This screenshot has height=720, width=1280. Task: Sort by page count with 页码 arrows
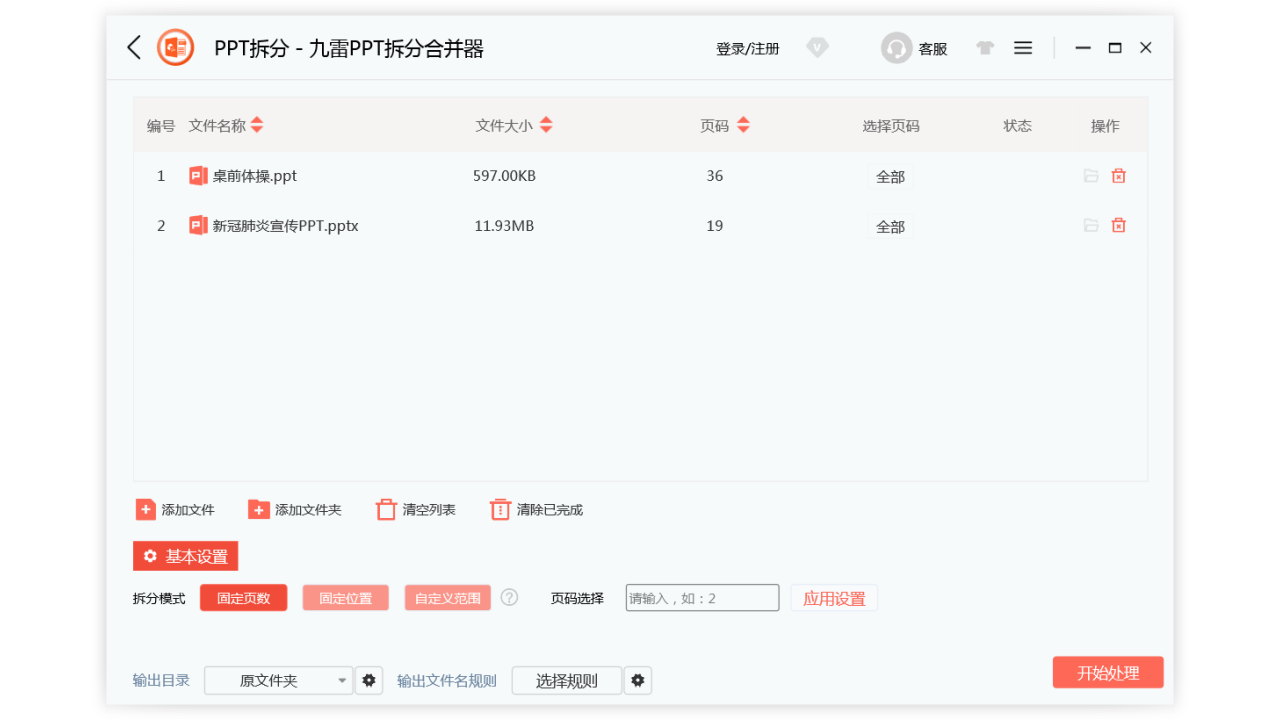[x=743, y=125]
